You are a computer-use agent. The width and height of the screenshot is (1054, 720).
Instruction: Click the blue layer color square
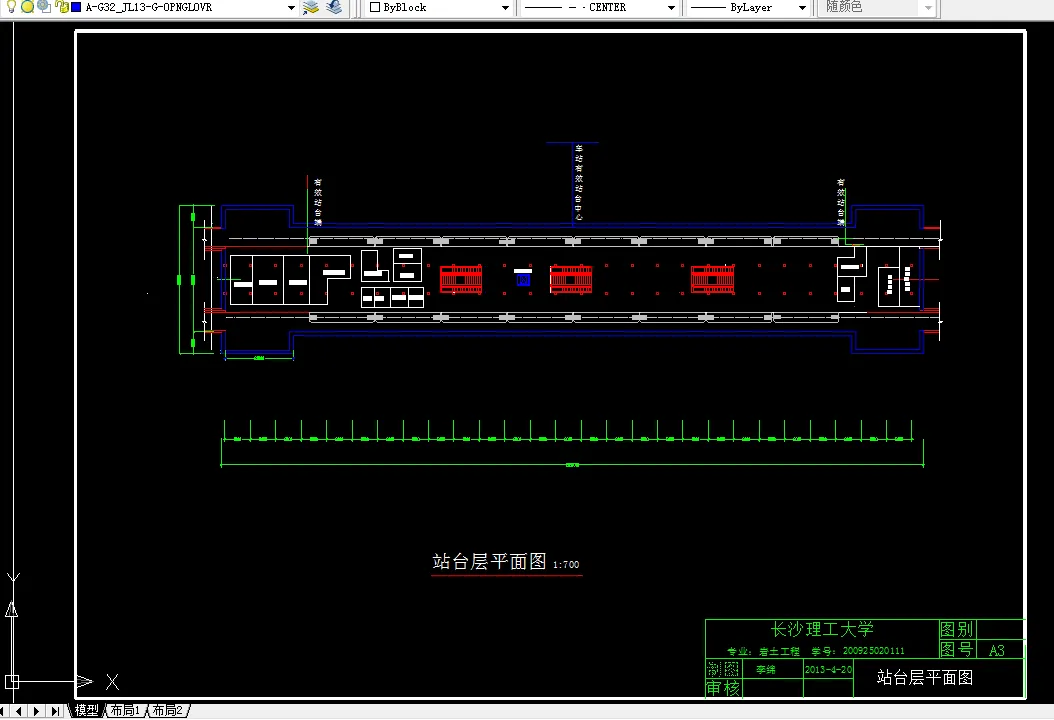76,7
